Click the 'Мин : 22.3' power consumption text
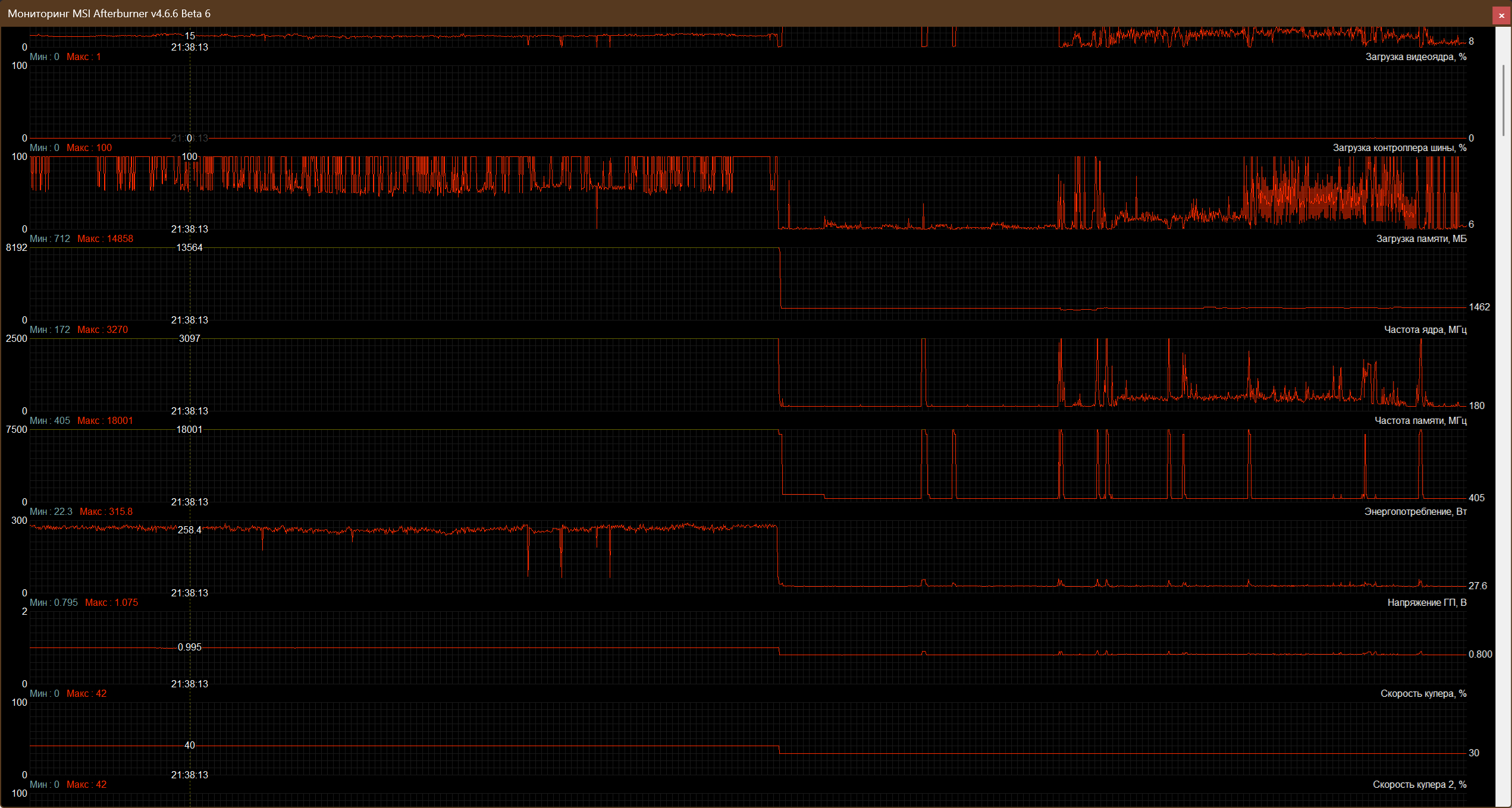This screenshot has height=808, width=1512. point(51,512)
